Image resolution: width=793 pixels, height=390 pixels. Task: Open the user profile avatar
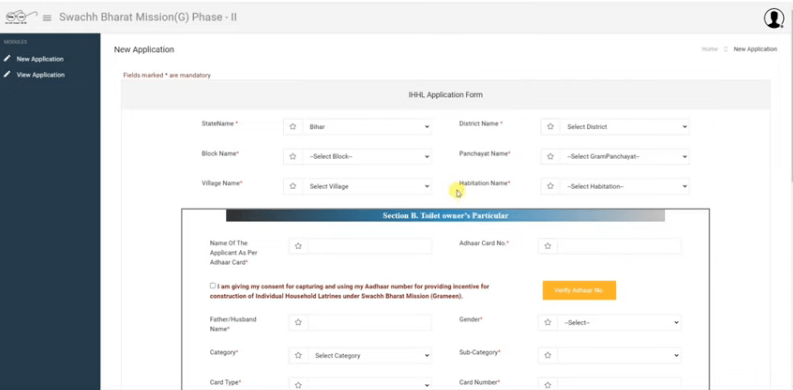(x=774, y=18)
